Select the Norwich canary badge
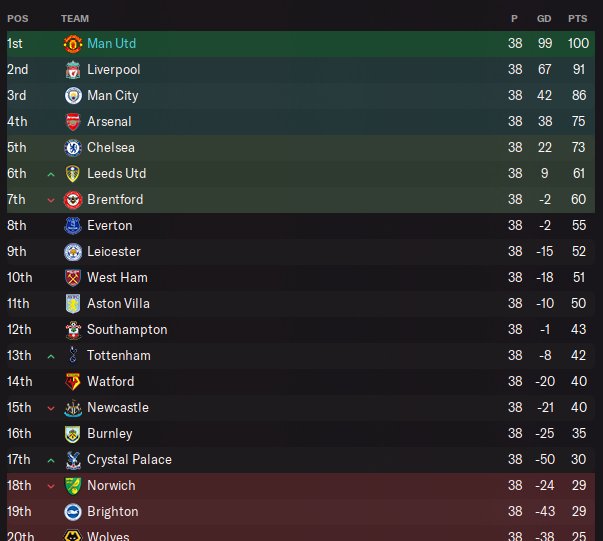The height and width of the screenshot is (541, 603). 73,486
